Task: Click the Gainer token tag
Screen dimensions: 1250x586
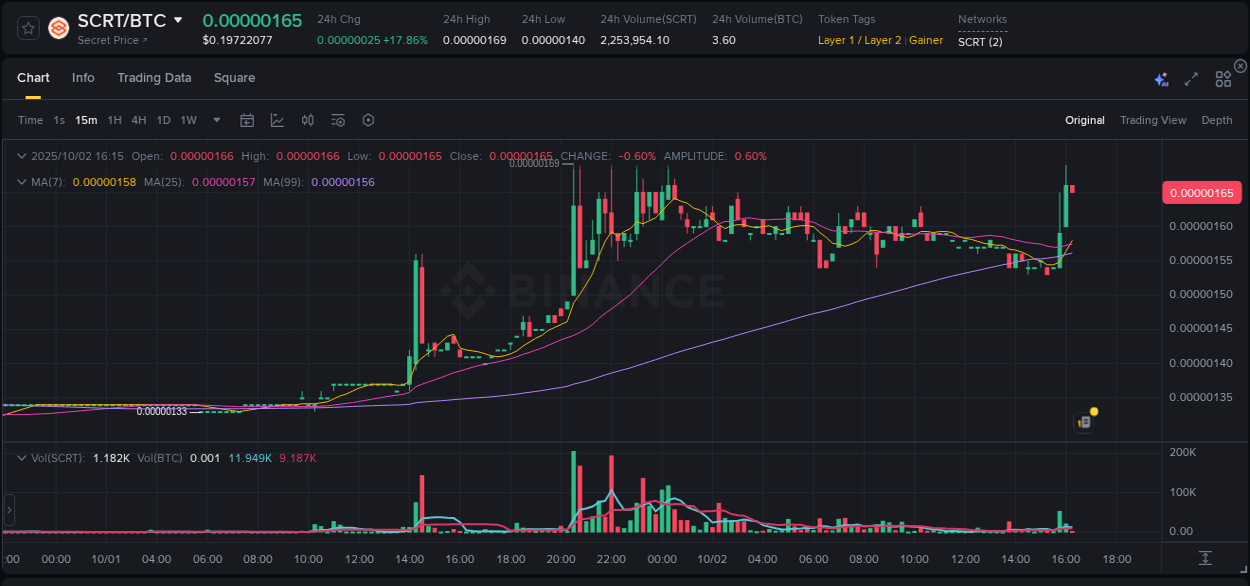Action: [x=926, y=41]
